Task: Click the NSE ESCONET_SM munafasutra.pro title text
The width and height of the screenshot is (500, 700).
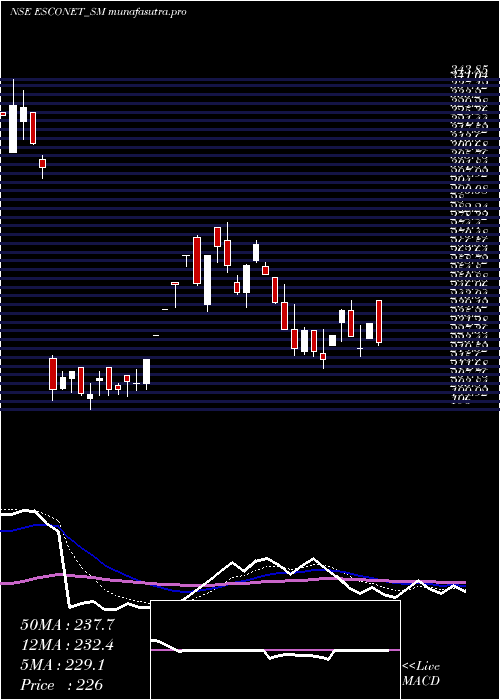Action: coord(98,12)
